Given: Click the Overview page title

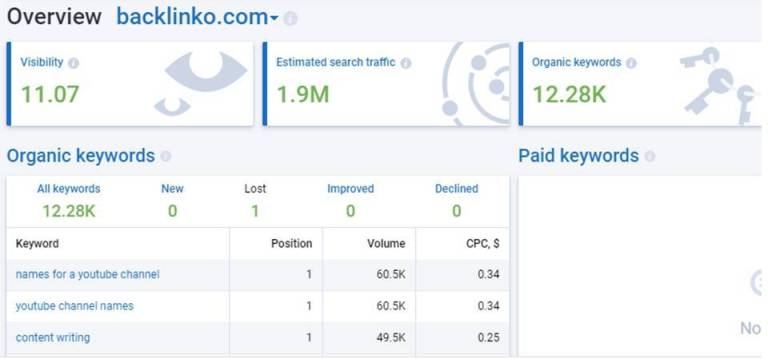Looking at the screenshot, I should click(54, 17).
